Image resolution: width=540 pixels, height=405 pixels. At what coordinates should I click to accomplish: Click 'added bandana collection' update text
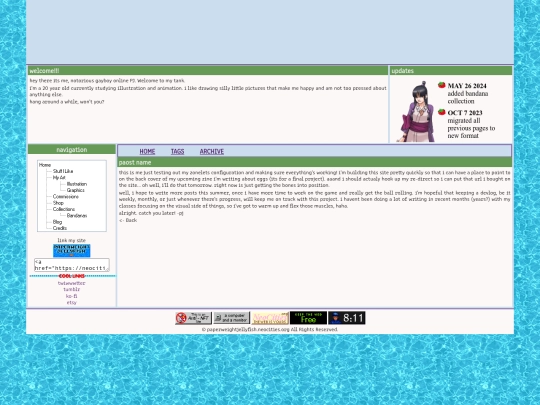[x=468, y=97]
